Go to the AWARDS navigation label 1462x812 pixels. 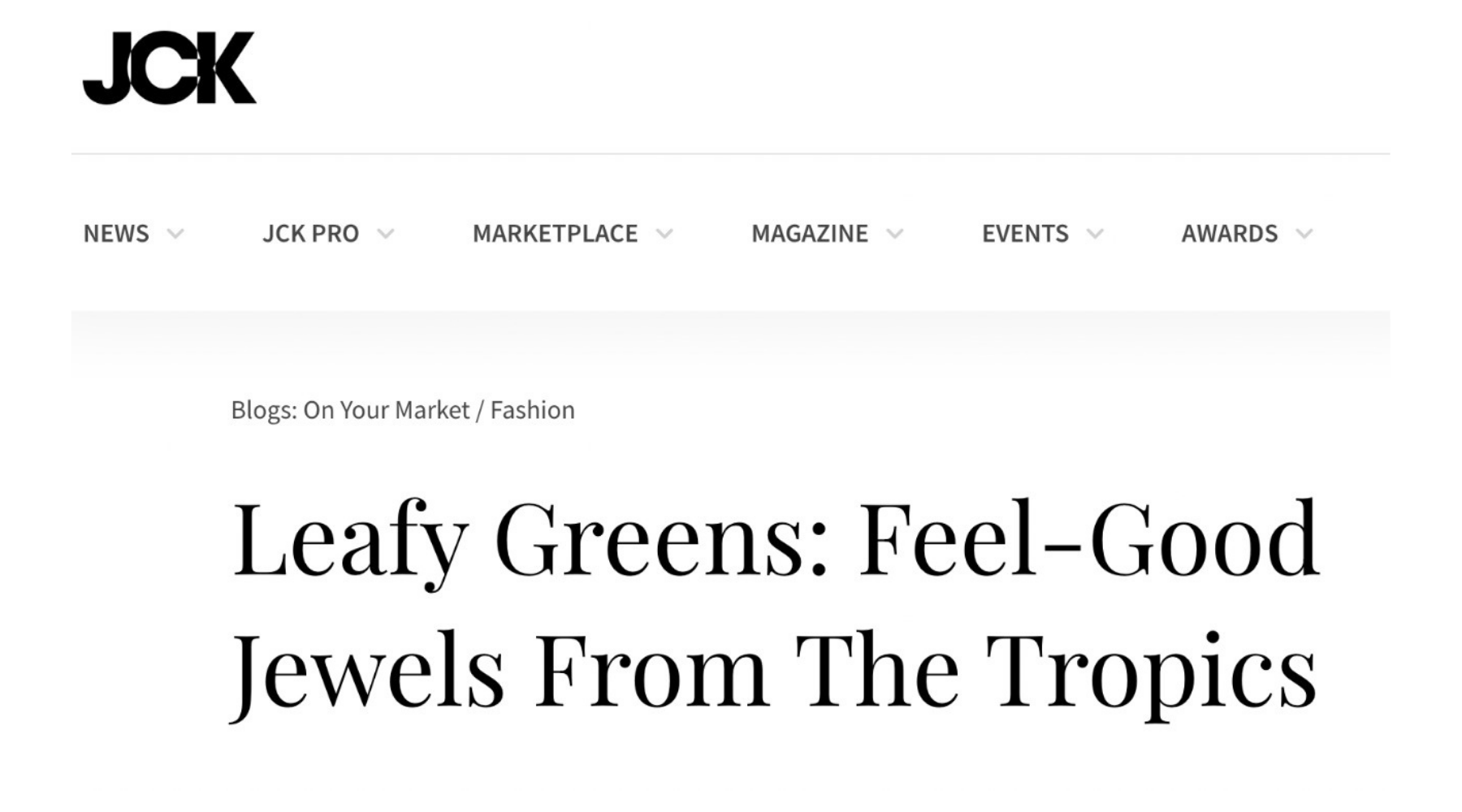1229,234
